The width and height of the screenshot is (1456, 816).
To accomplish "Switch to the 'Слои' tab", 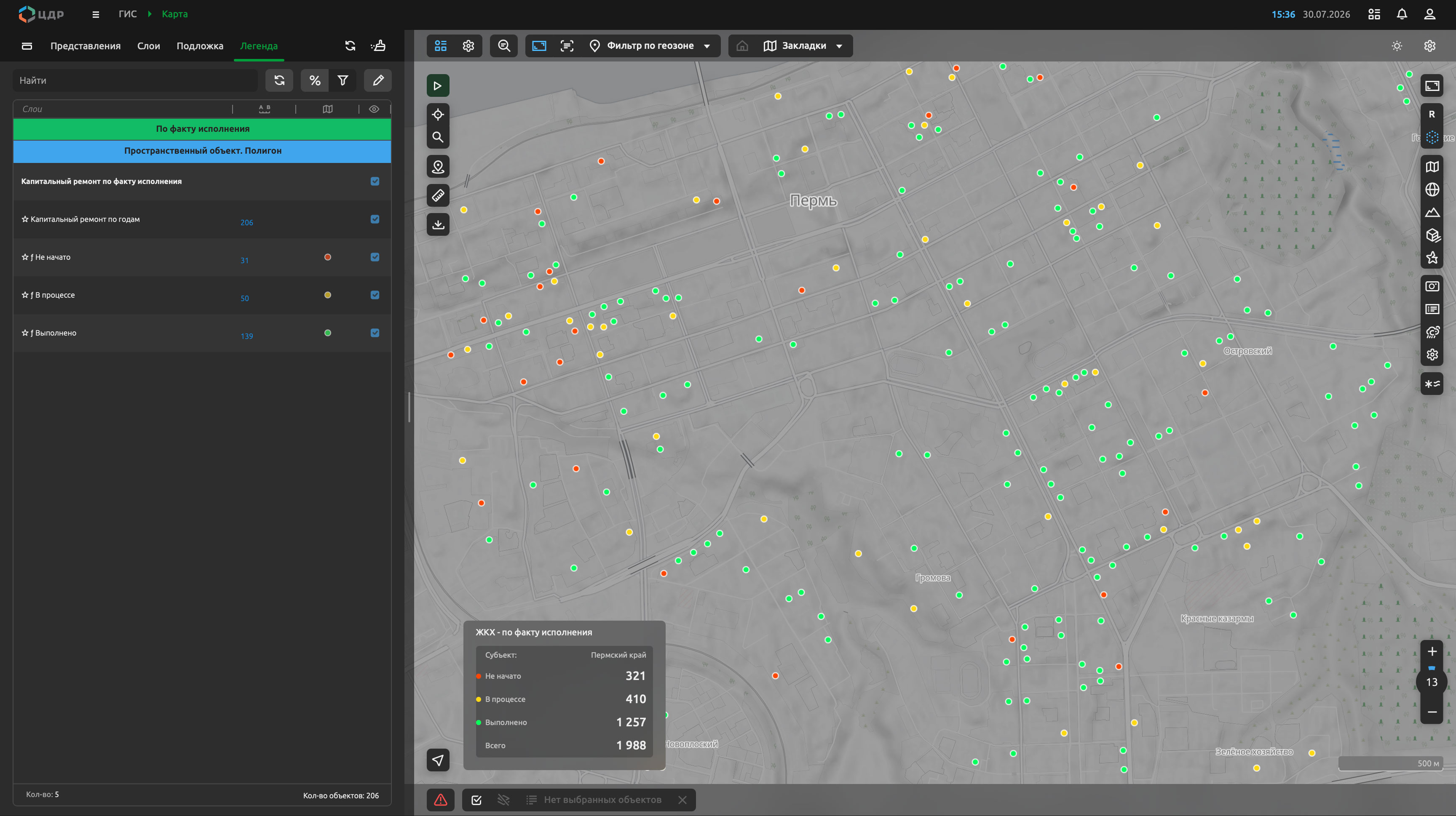I will pyautogui.click(x=149, y=46).
